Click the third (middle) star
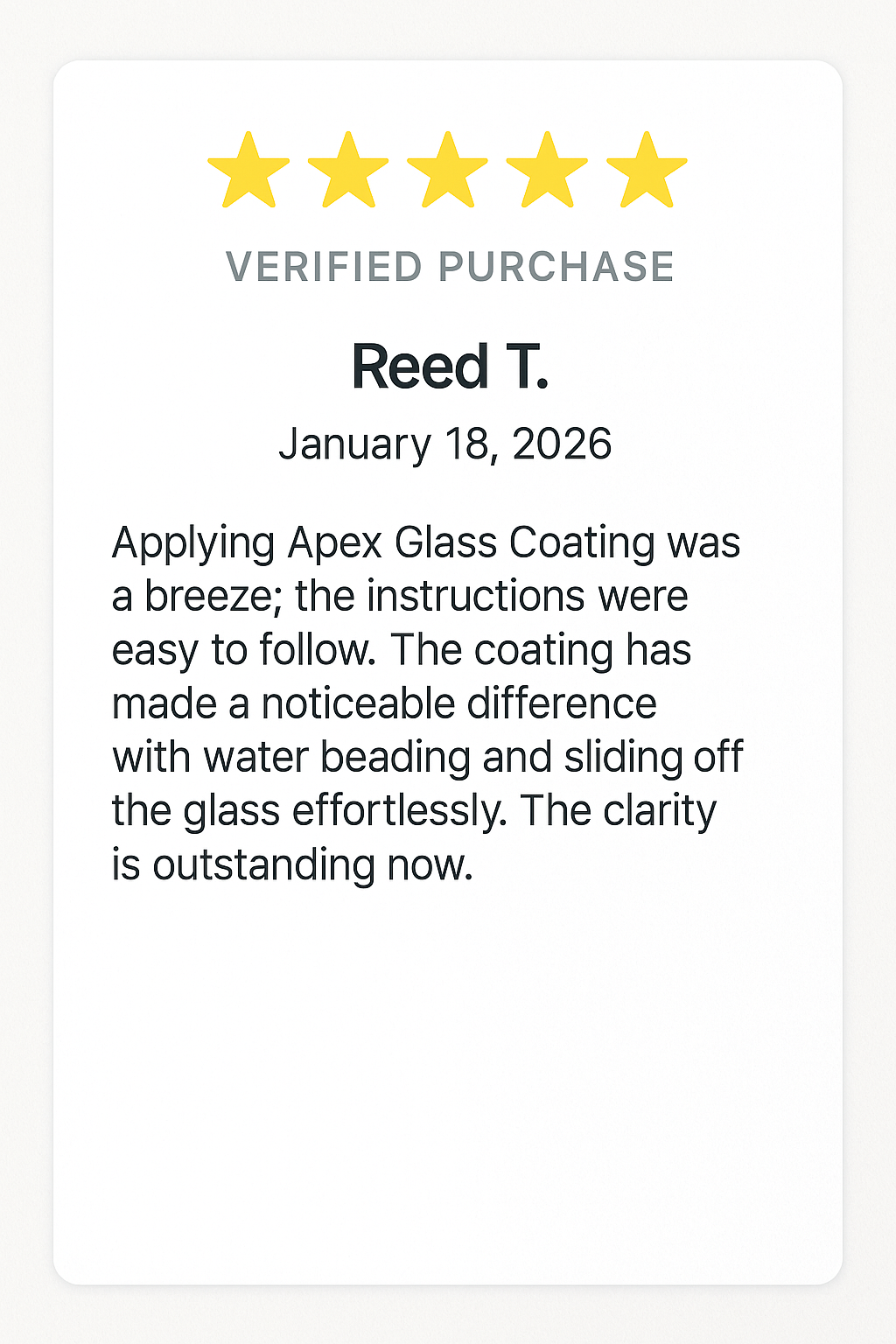The width and height of the screenshot is (896, 1344). 447,172
